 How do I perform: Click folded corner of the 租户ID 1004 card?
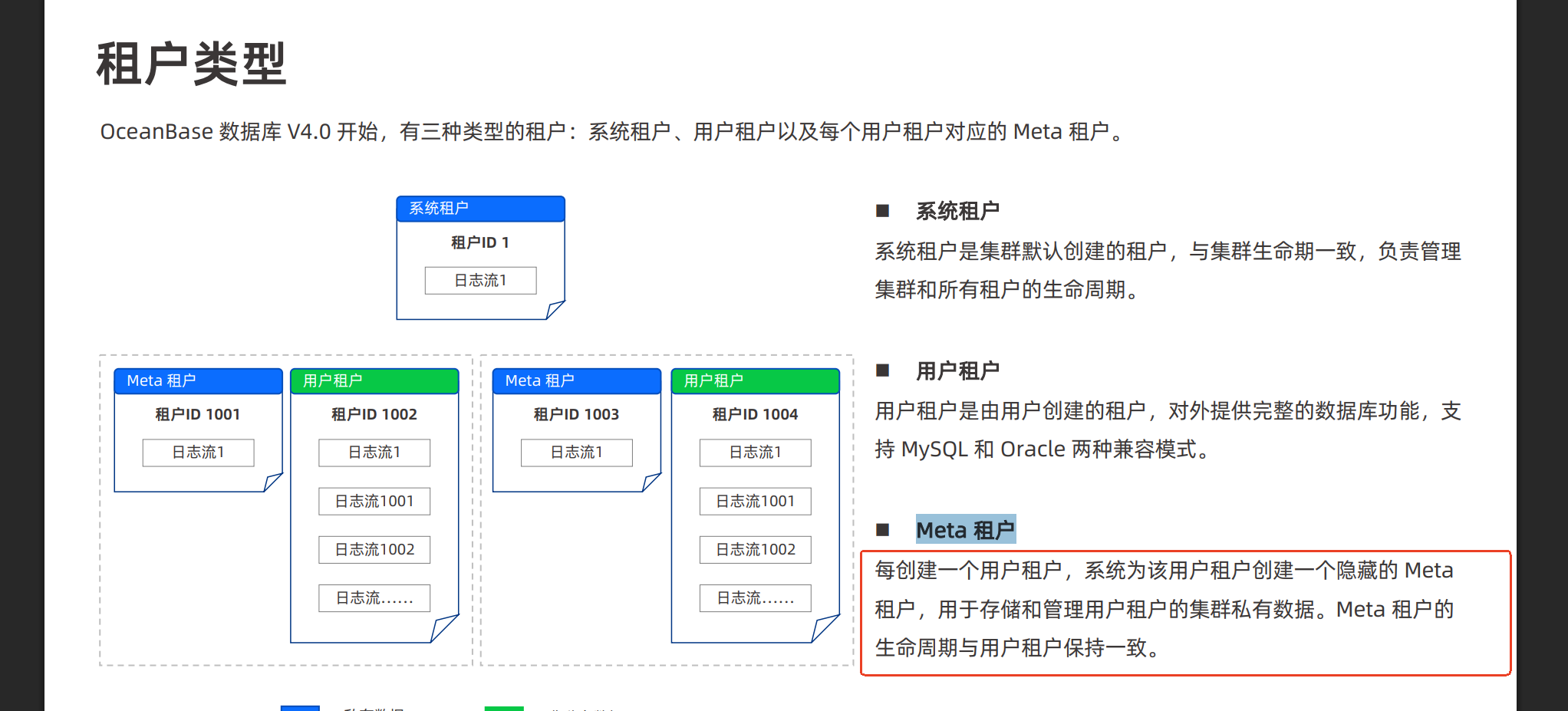tap(825, 629)
